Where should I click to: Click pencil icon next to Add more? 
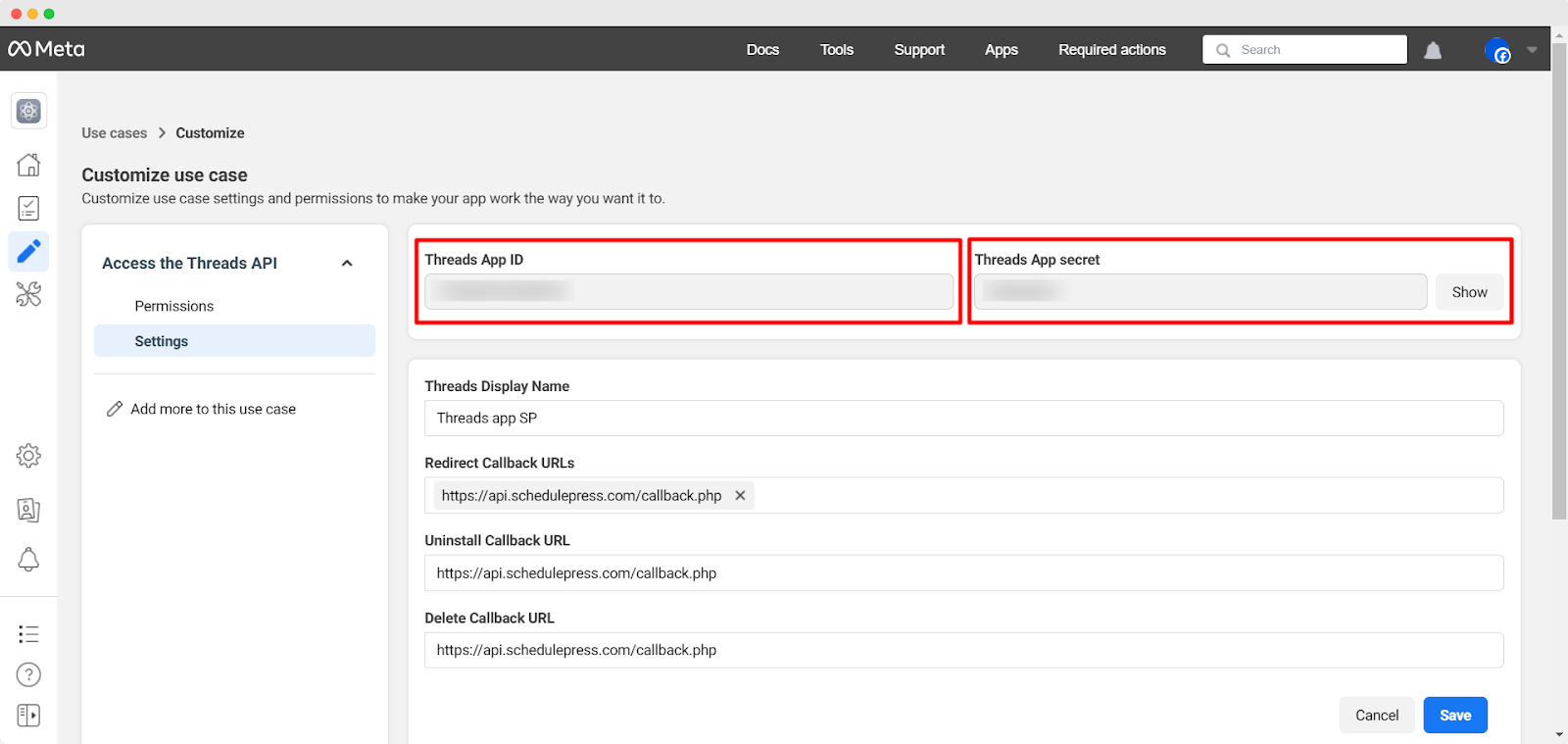click(x=115, y=409)
